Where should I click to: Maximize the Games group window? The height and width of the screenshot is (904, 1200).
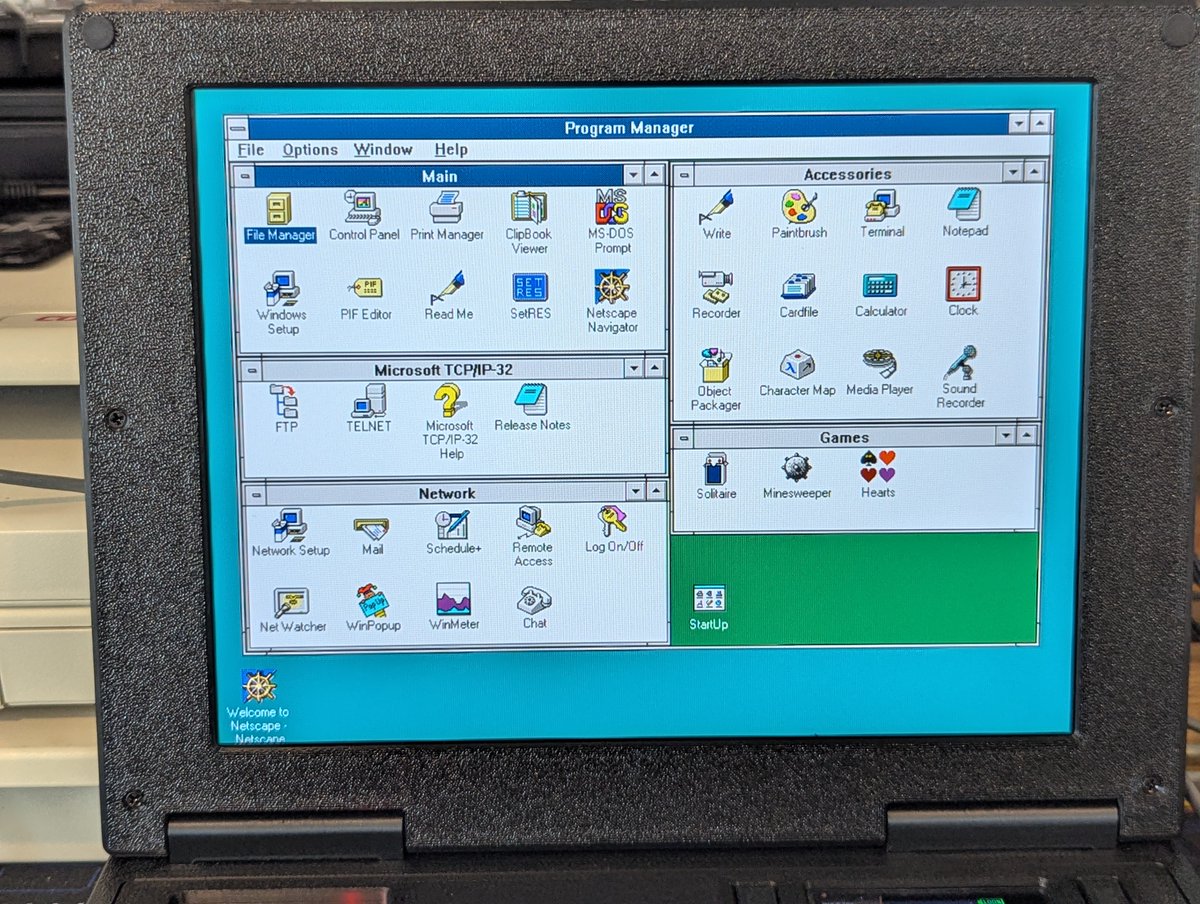(x=1027, y=435)
